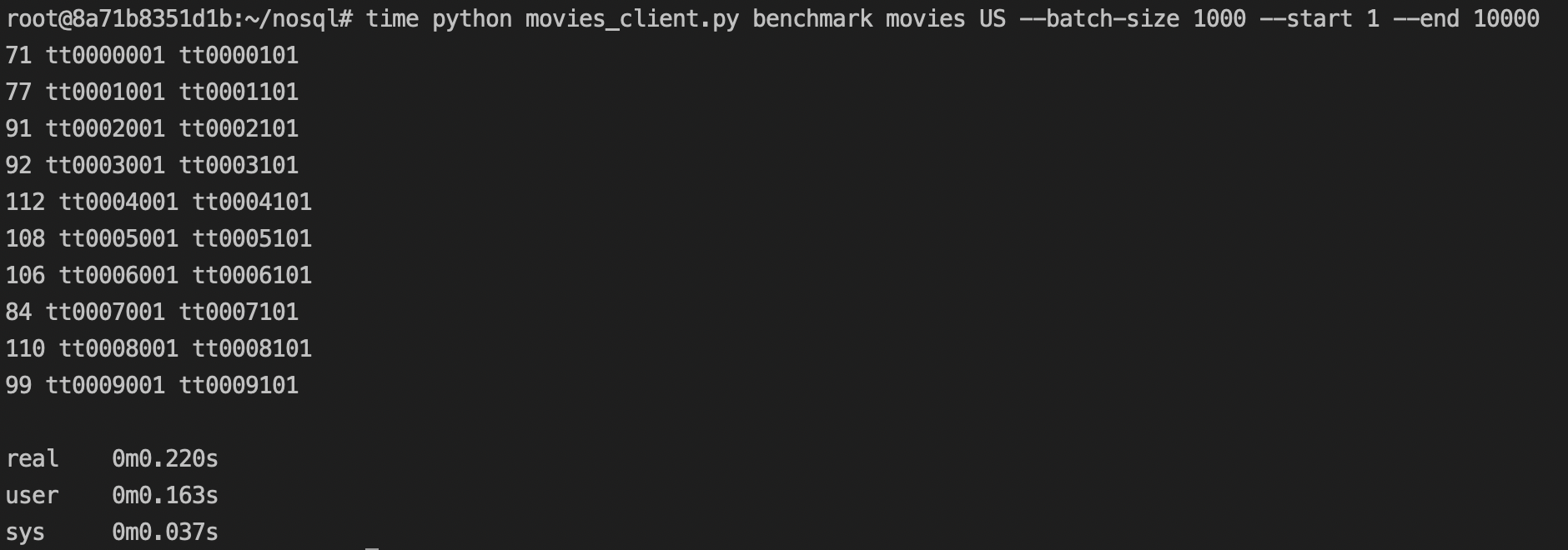This screenshot has width=1568, height=550.
Task: Click the real time value 0m0.220s
Action: (x=165, y=458)
